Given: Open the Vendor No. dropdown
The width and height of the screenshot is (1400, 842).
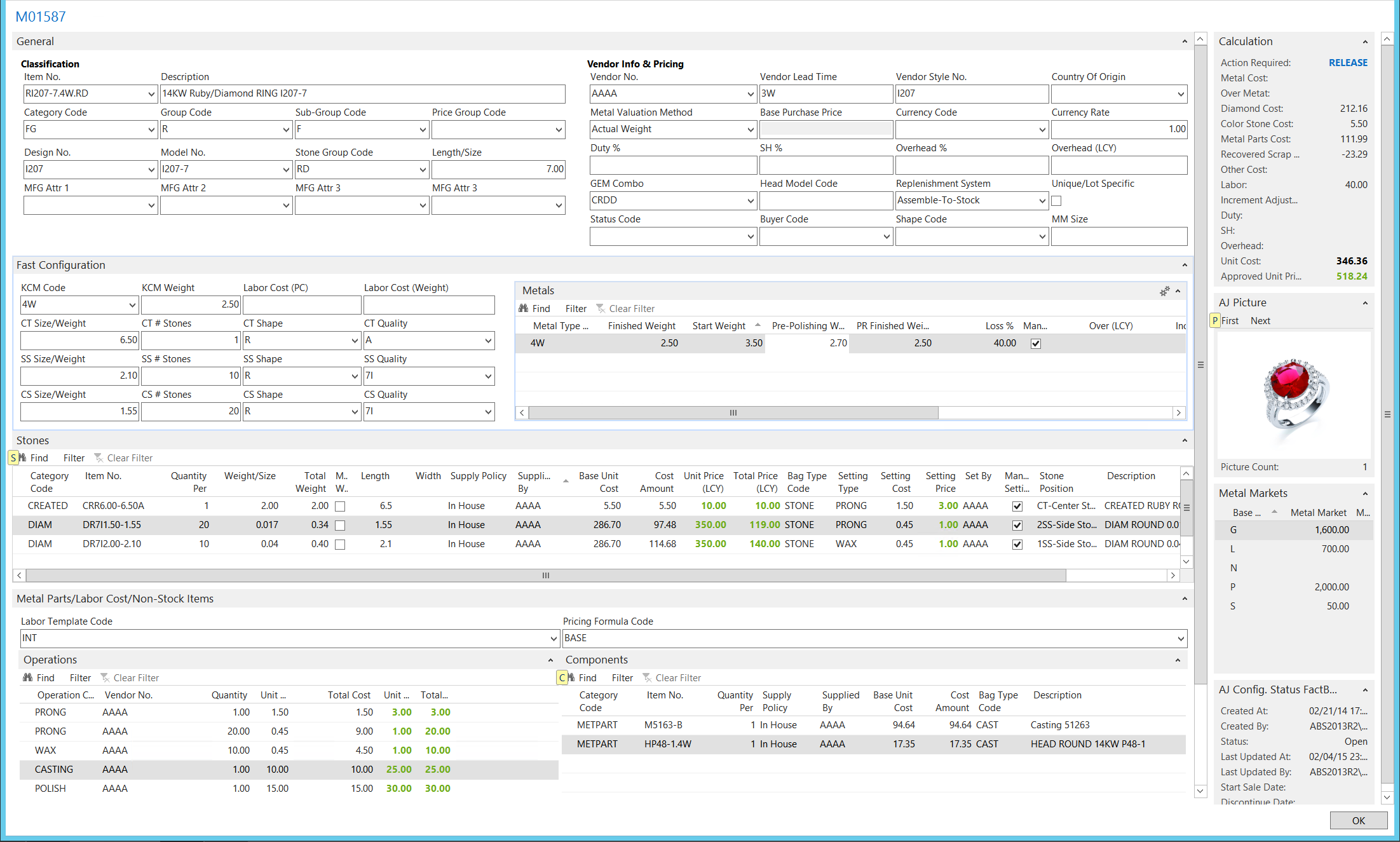Looking at the screenshot, I should tap(750, 94).
